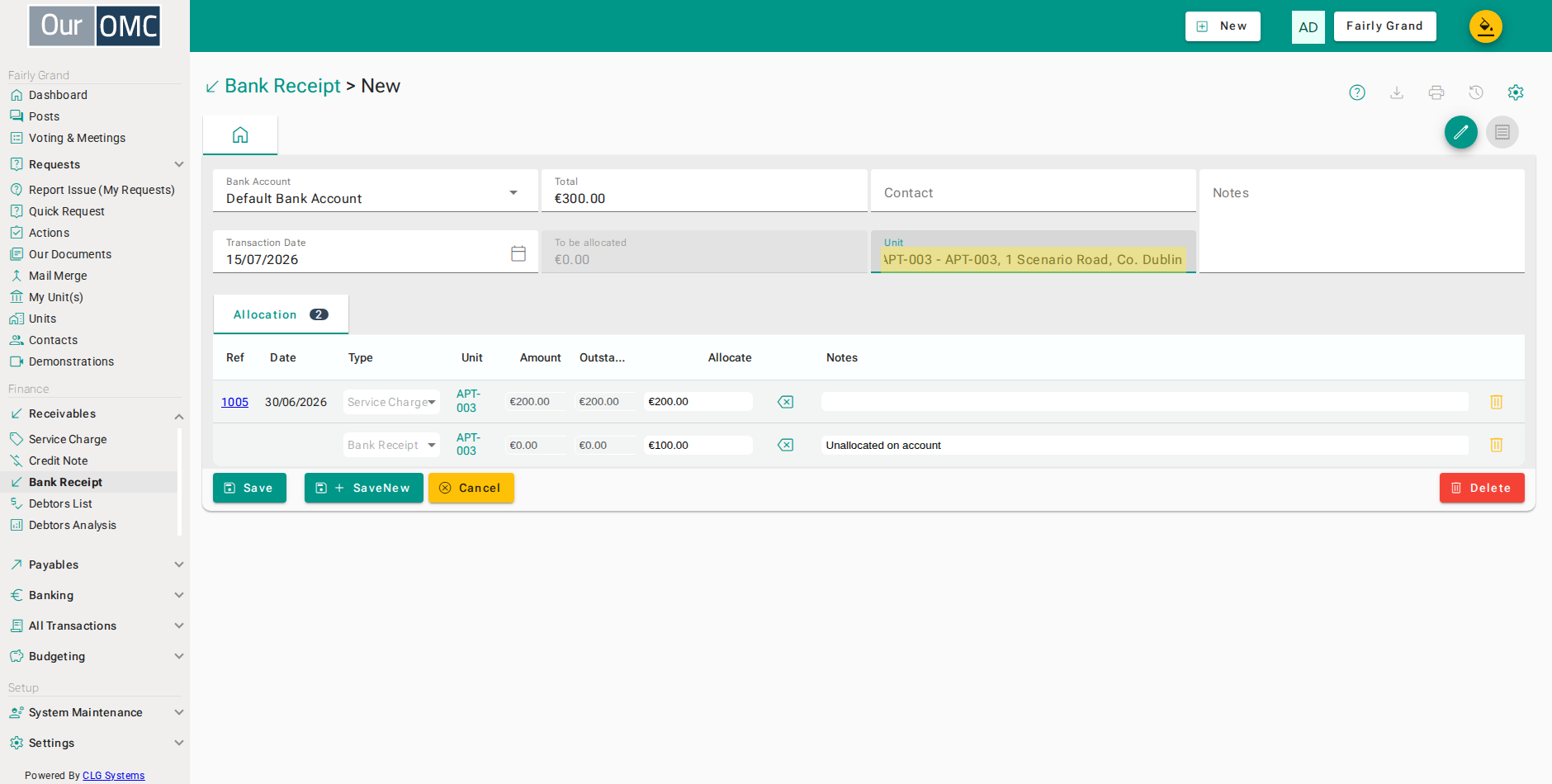This screenshot has width=1552, height=784.
Task: Clear allocated amount for reference 1005
Action: pyautogui.click(x=785, y=402)
